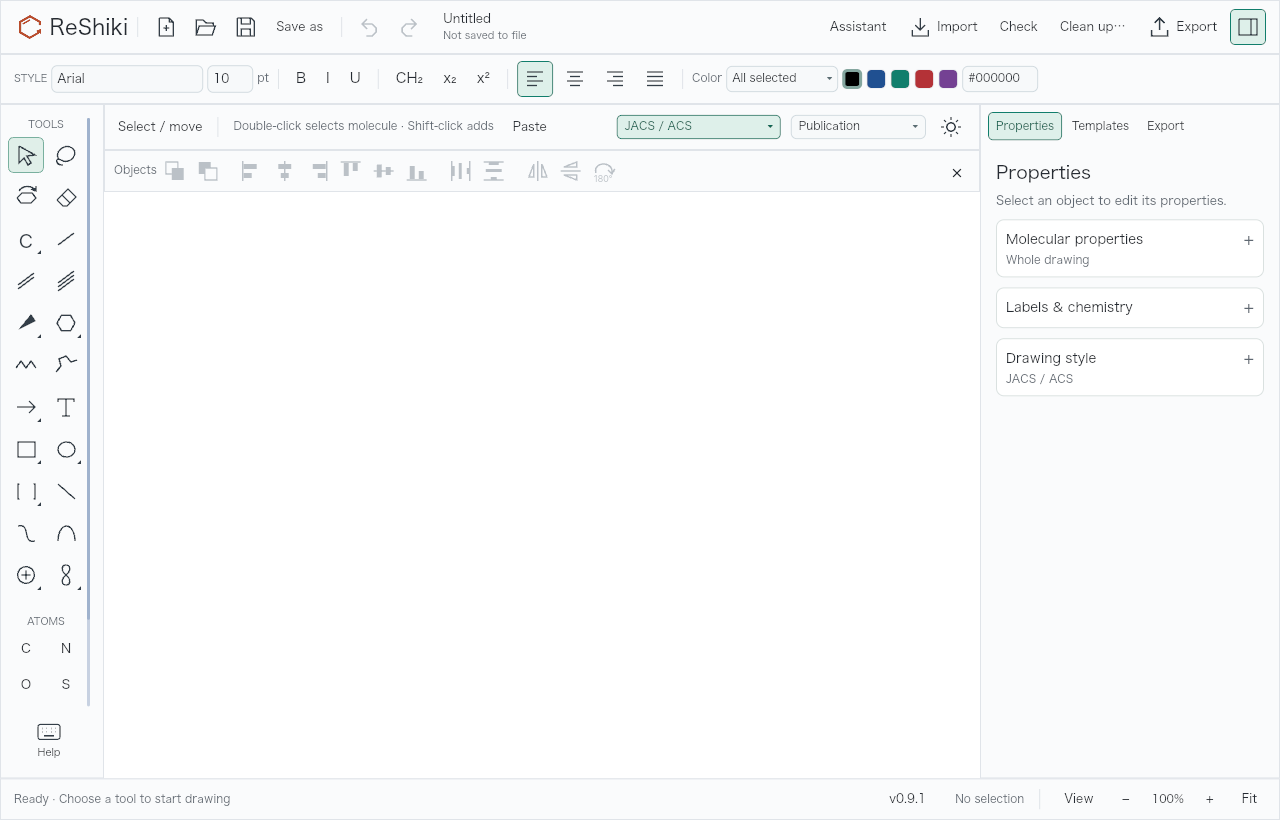Click the Check button
This screenshot has width=1280, height=820.
click(1018, 27)
